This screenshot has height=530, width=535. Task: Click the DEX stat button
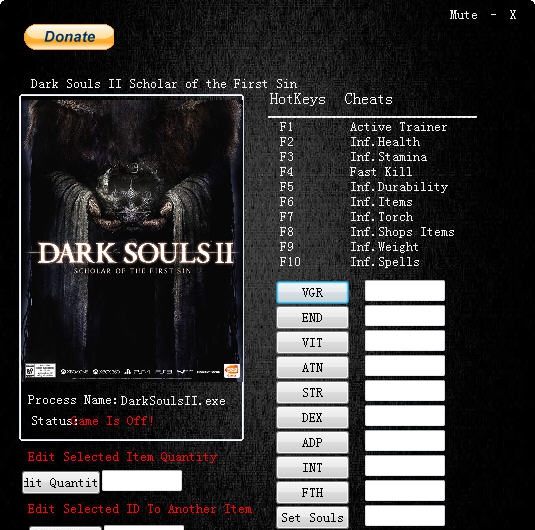pos(312,417)
